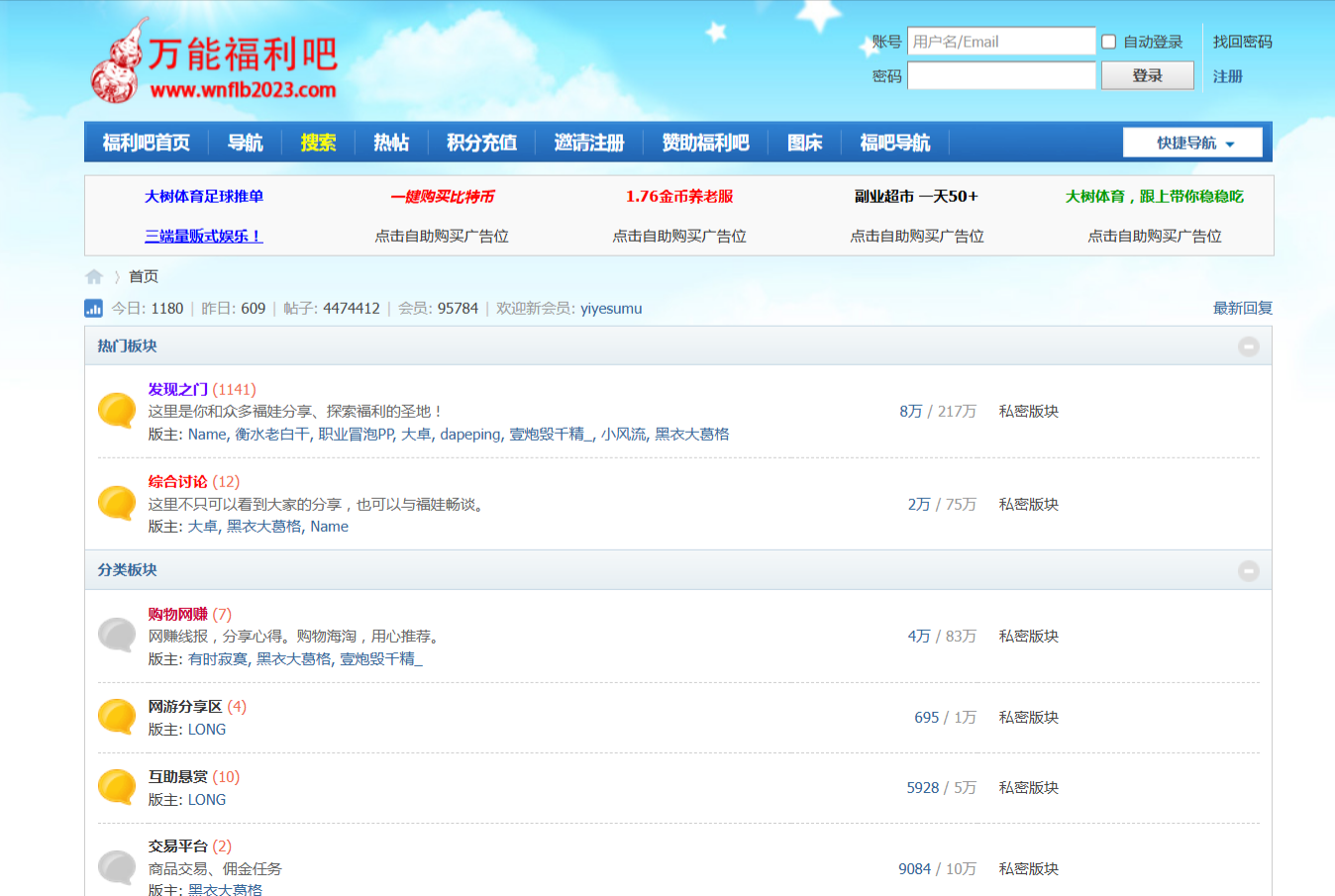The width and height of the screenshot is (1335, 896).
Task: Open 福吧导航 in the navigation bar
Action: [895, 143]
